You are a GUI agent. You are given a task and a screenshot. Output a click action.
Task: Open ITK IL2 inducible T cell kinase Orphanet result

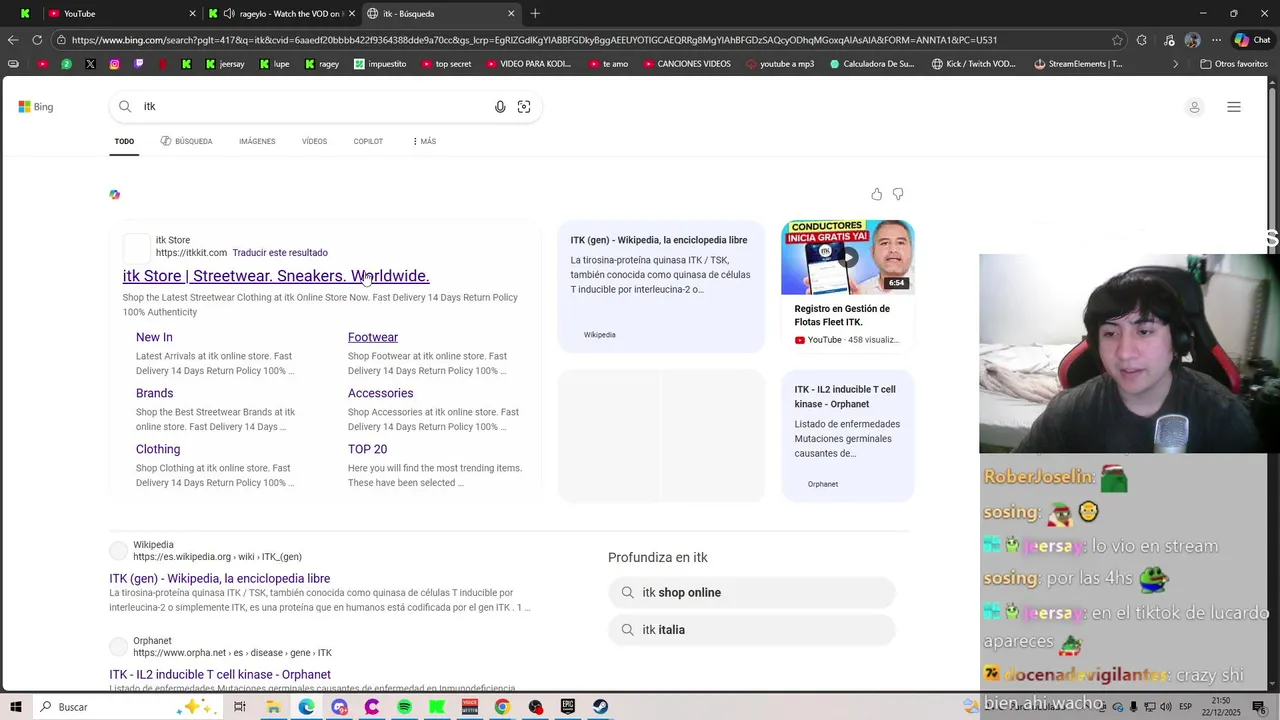220,675
